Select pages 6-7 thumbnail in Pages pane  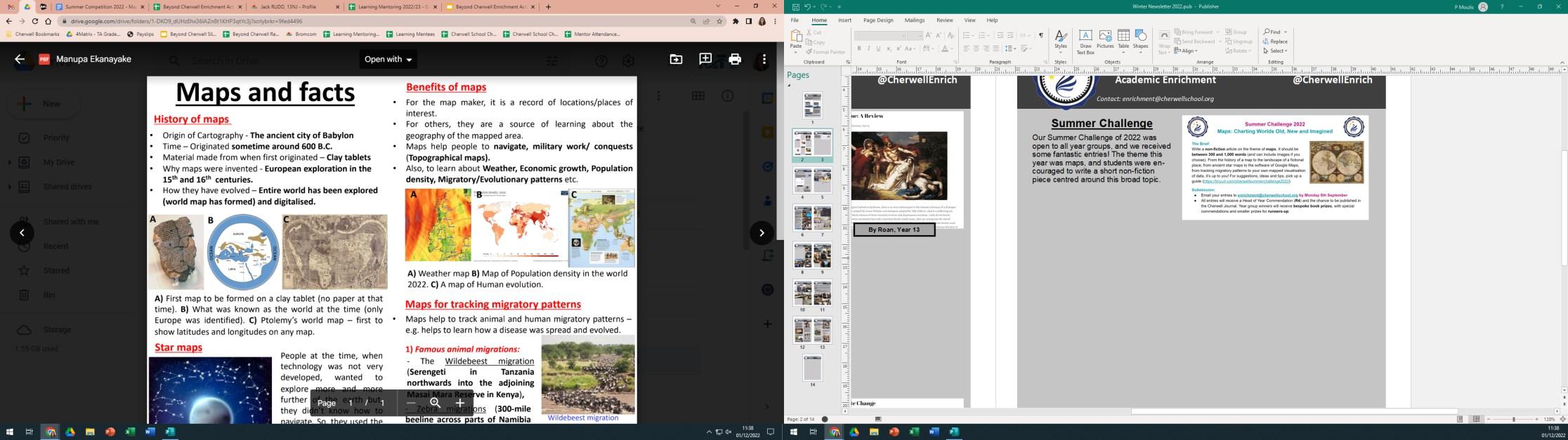(x=812, y=218)
